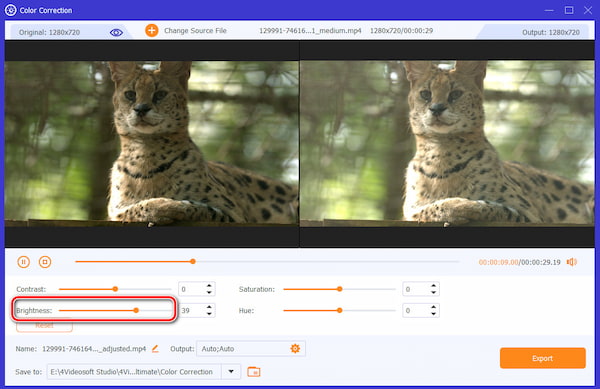The image size is (600, 389).
Task: Click Output: 1280x720 label
Action: point(551,33)
